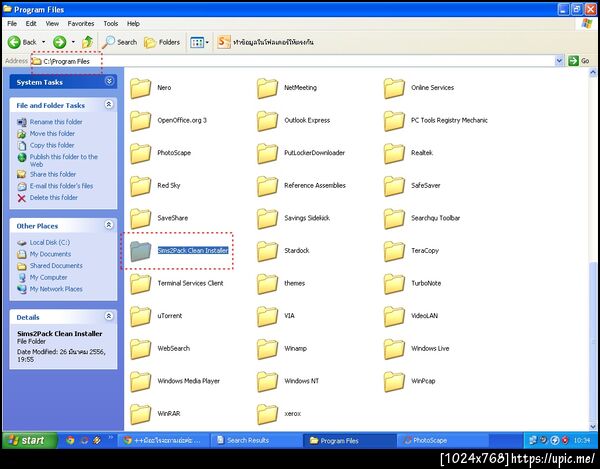Open the File menu
This screenshot has width=600, height=469.
pos(12,24)
